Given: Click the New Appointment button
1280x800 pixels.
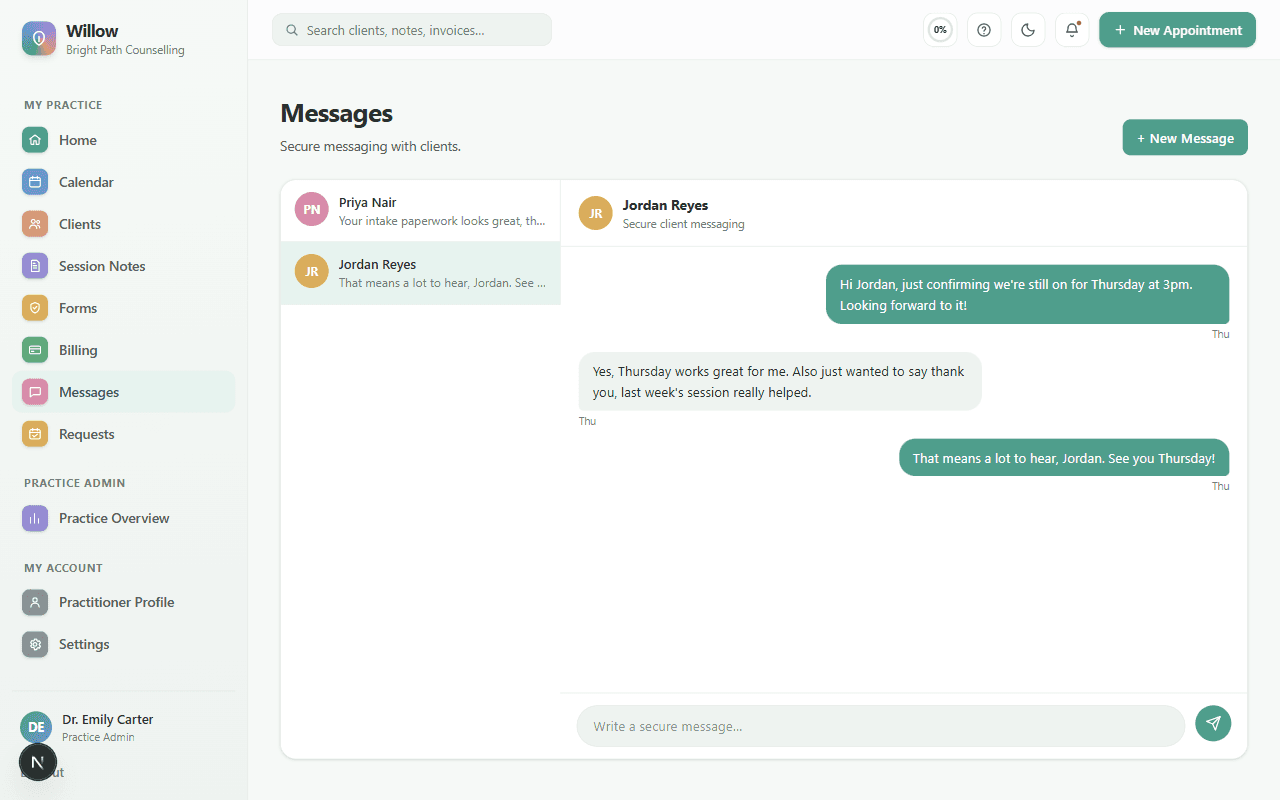Looking at the screenshot, I should pyautogui.click(x=1177, y=30).
